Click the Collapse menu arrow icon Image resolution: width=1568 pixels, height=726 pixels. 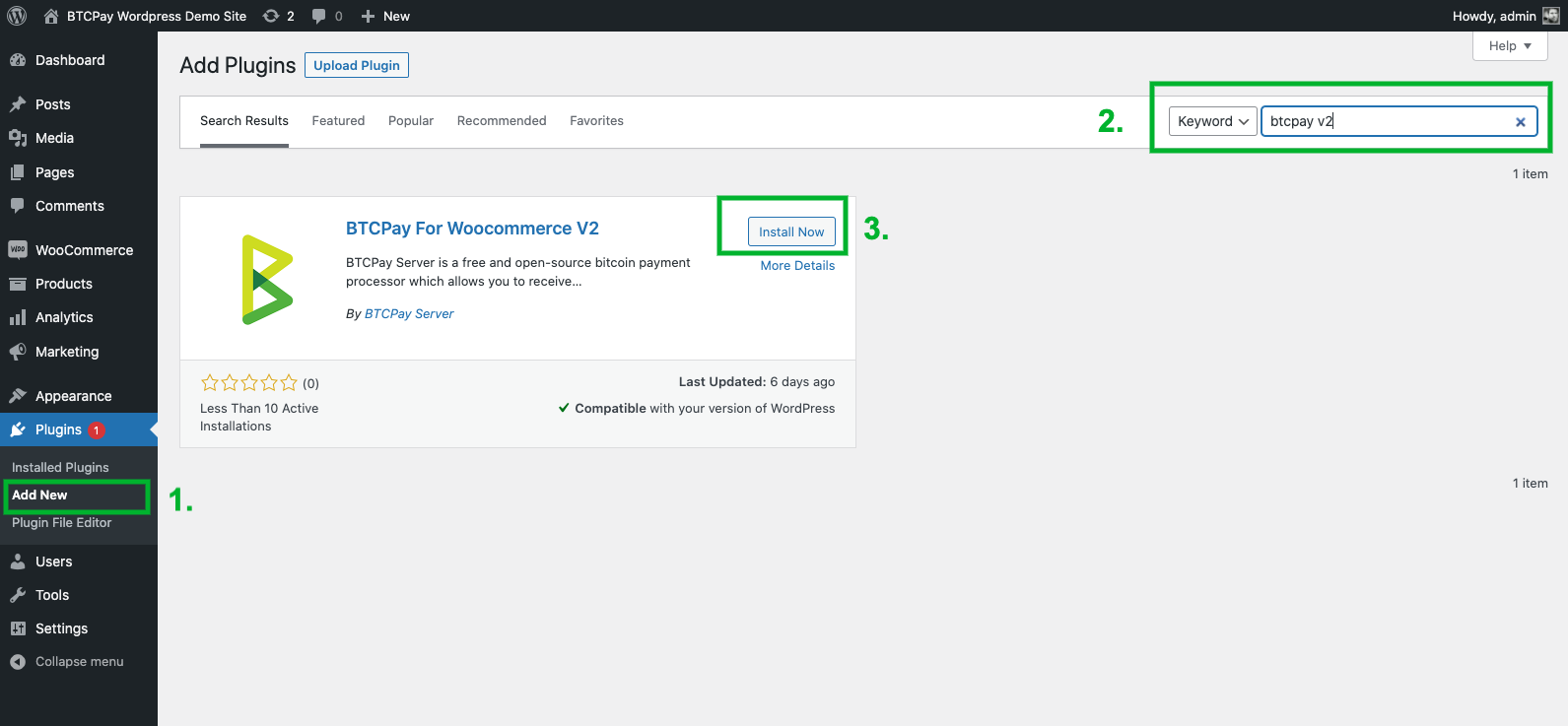[18, 662]
